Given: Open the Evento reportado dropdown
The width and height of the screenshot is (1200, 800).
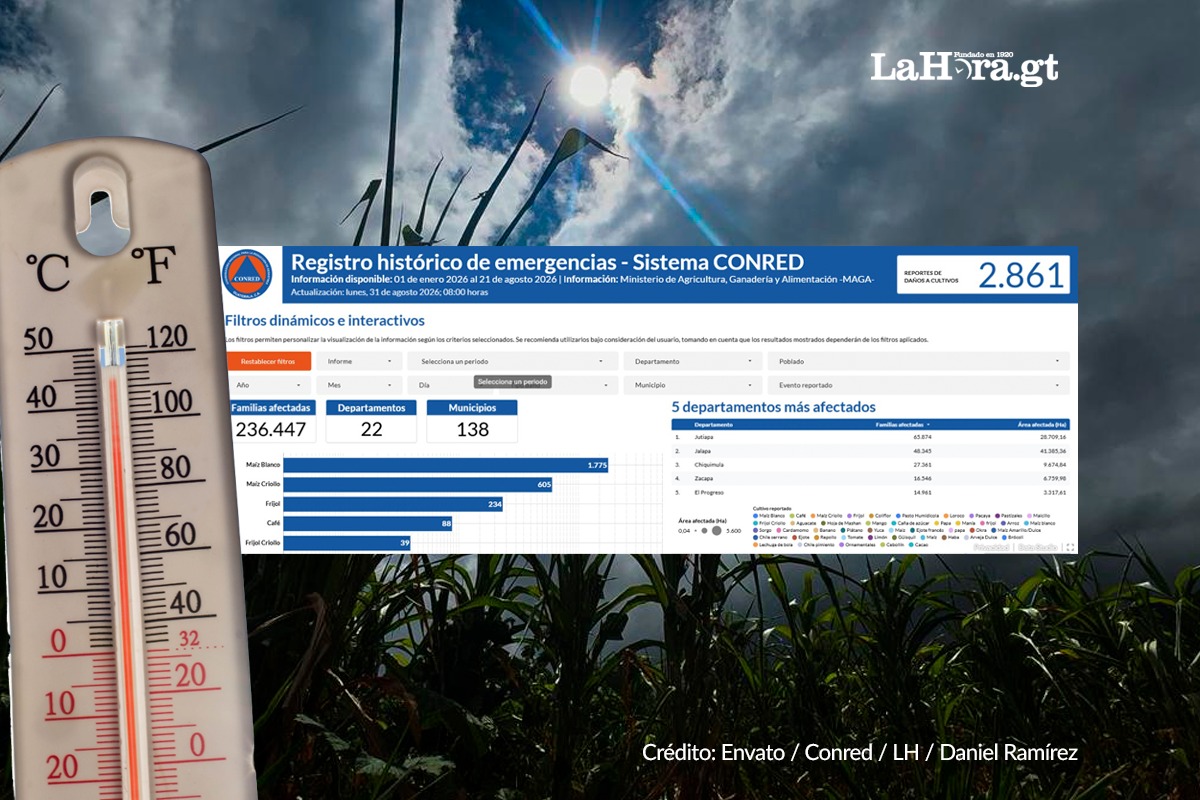Looking at the screenshot, I should coord(918,385).
